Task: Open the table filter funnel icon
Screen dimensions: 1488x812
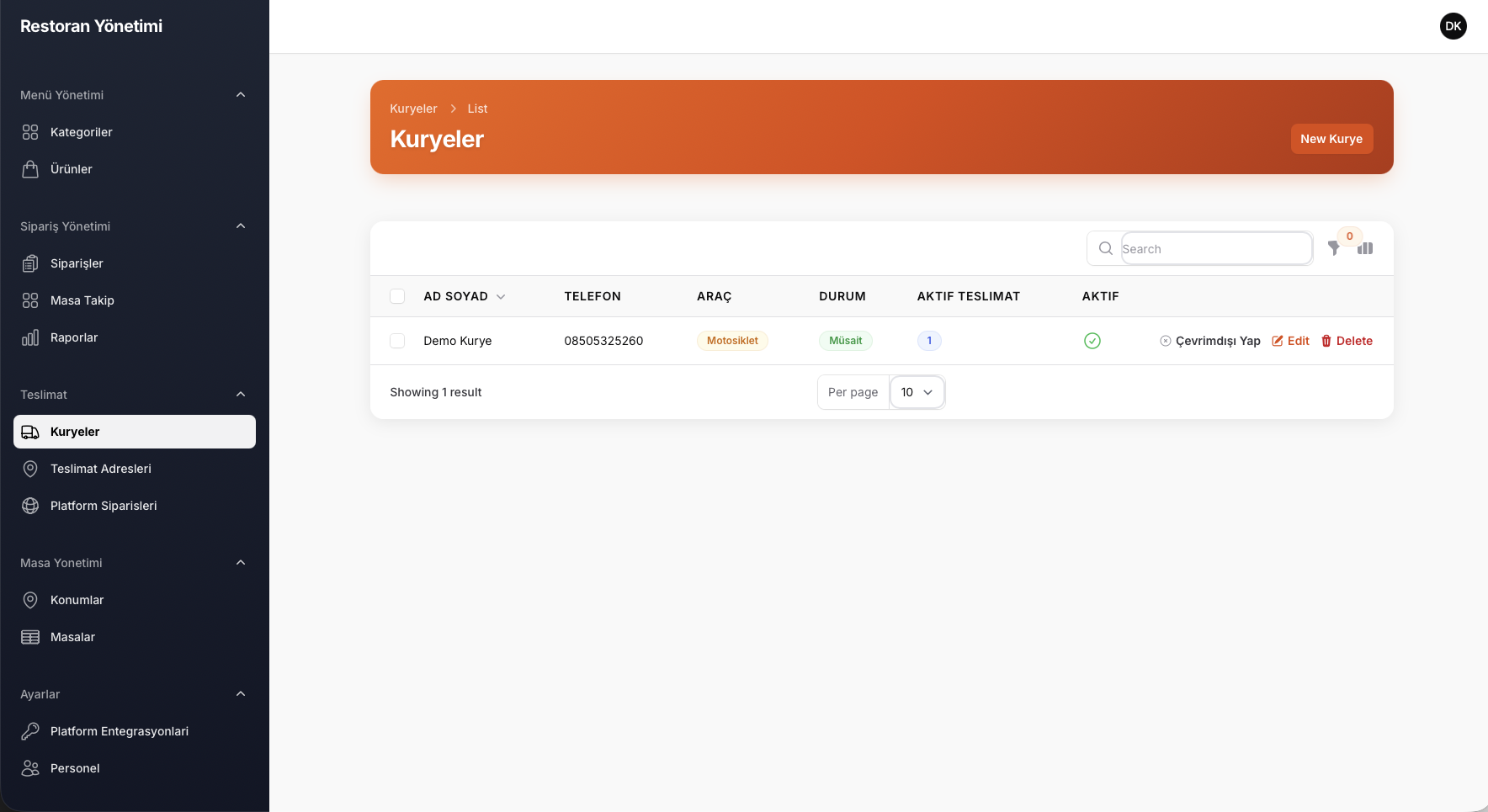Action: pyautogui.click(x=1334, y=248)
